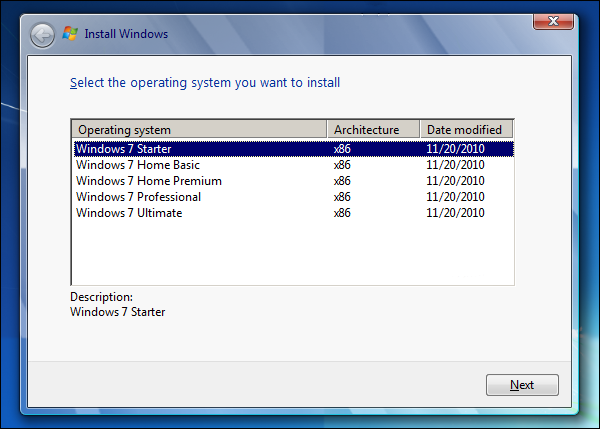
Task: Click x86 in the Windows 7 Starter row
Action: tap(342, 148)
